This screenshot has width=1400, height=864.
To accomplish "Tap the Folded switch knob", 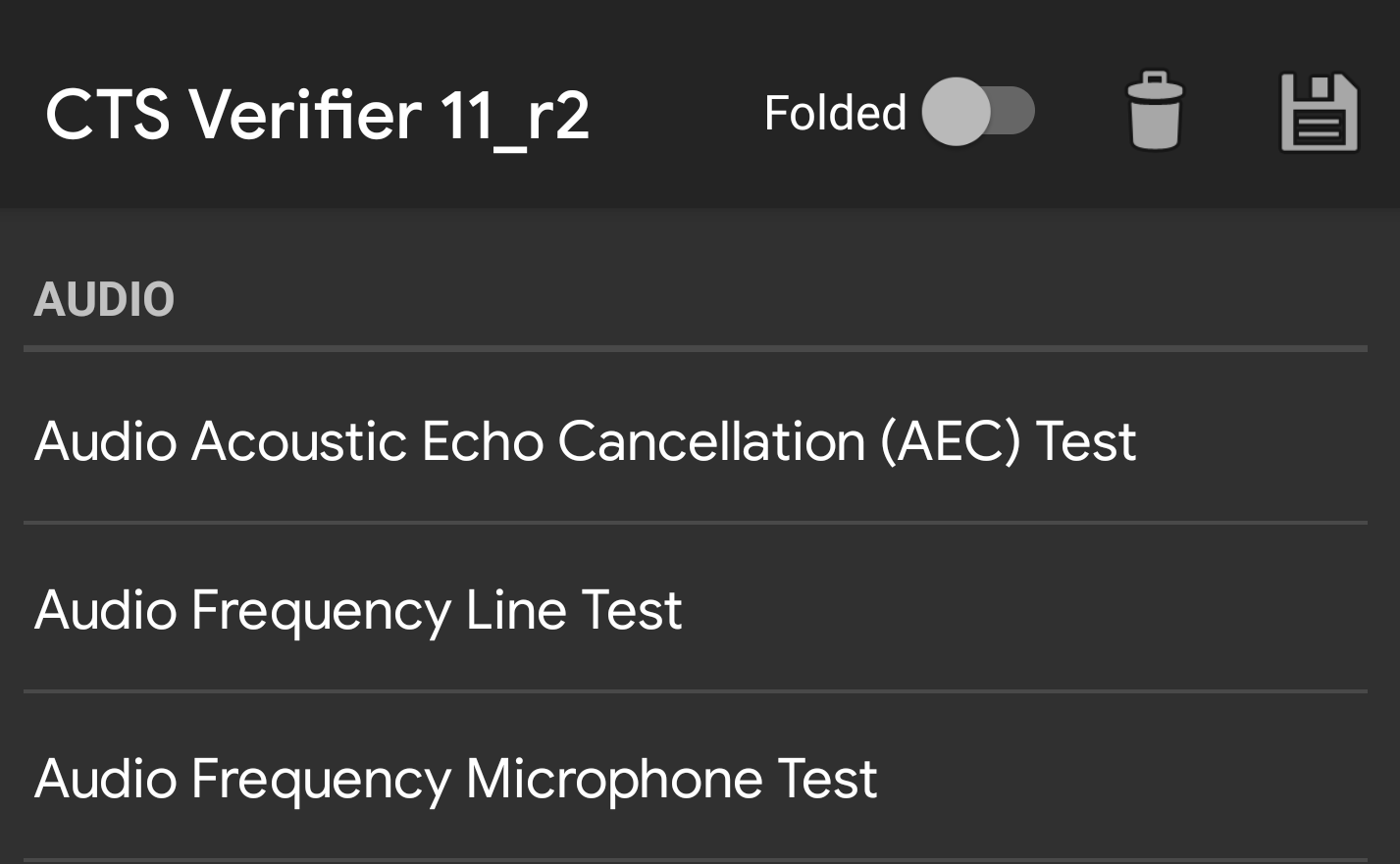I will click(x=957, y=111).
